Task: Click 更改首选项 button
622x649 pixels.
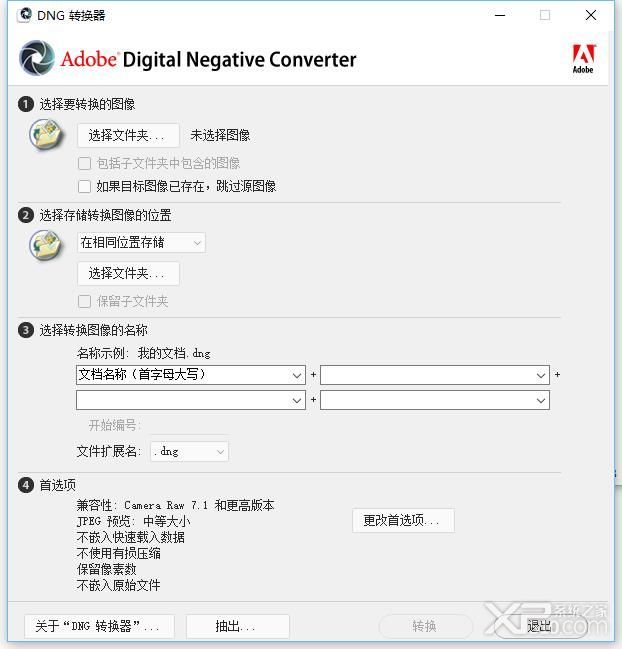Action: click(403, 521)
